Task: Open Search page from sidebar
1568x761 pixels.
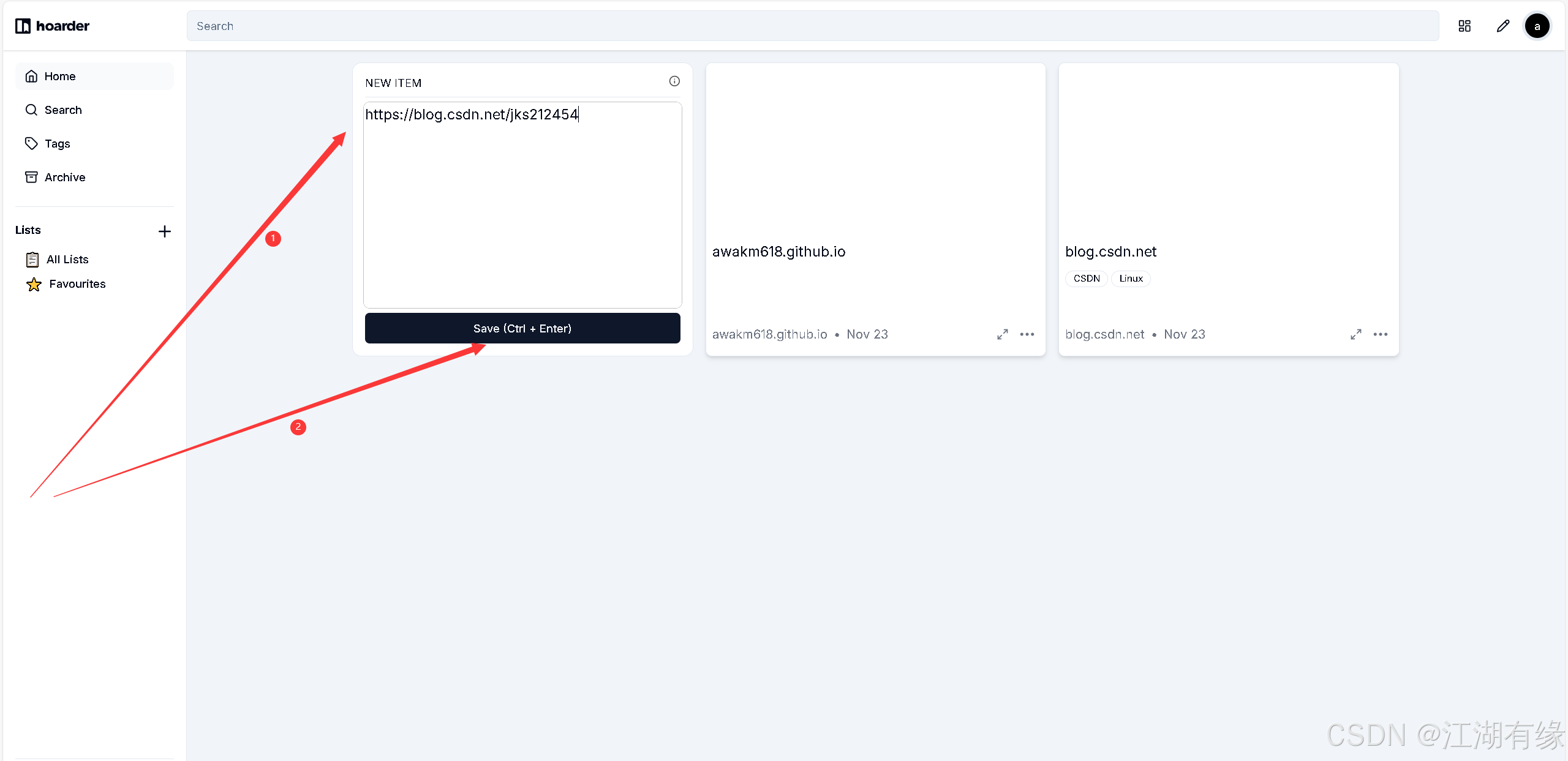Action: tap(62, 110)
